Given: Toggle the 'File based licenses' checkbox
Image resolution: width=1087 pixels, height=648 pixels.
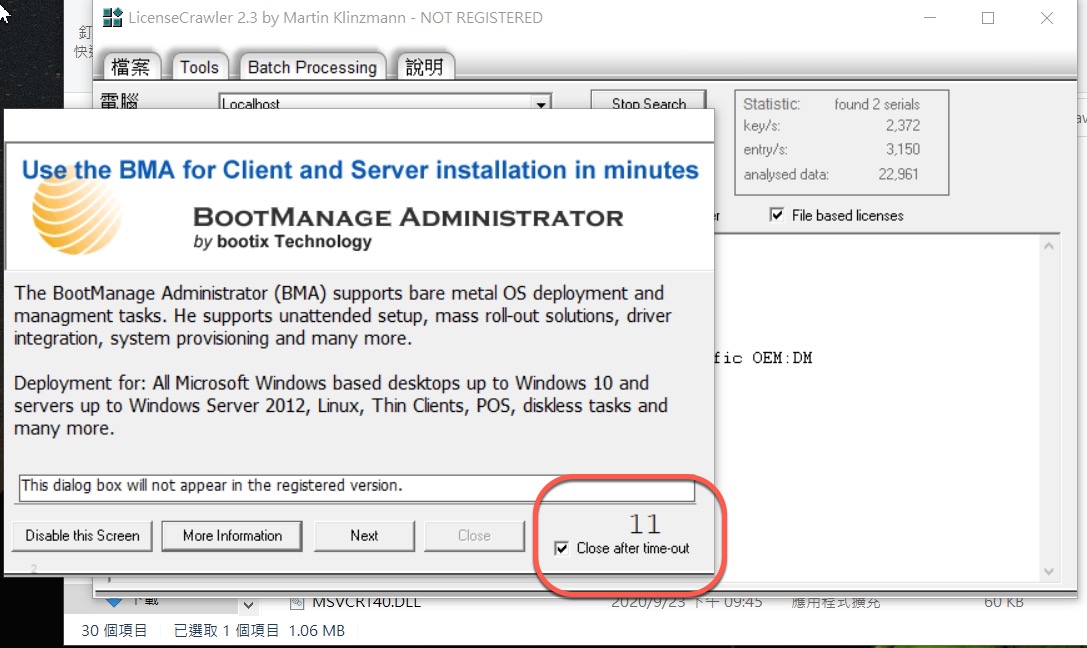Looking at the screenshot, I should point(776,215).
